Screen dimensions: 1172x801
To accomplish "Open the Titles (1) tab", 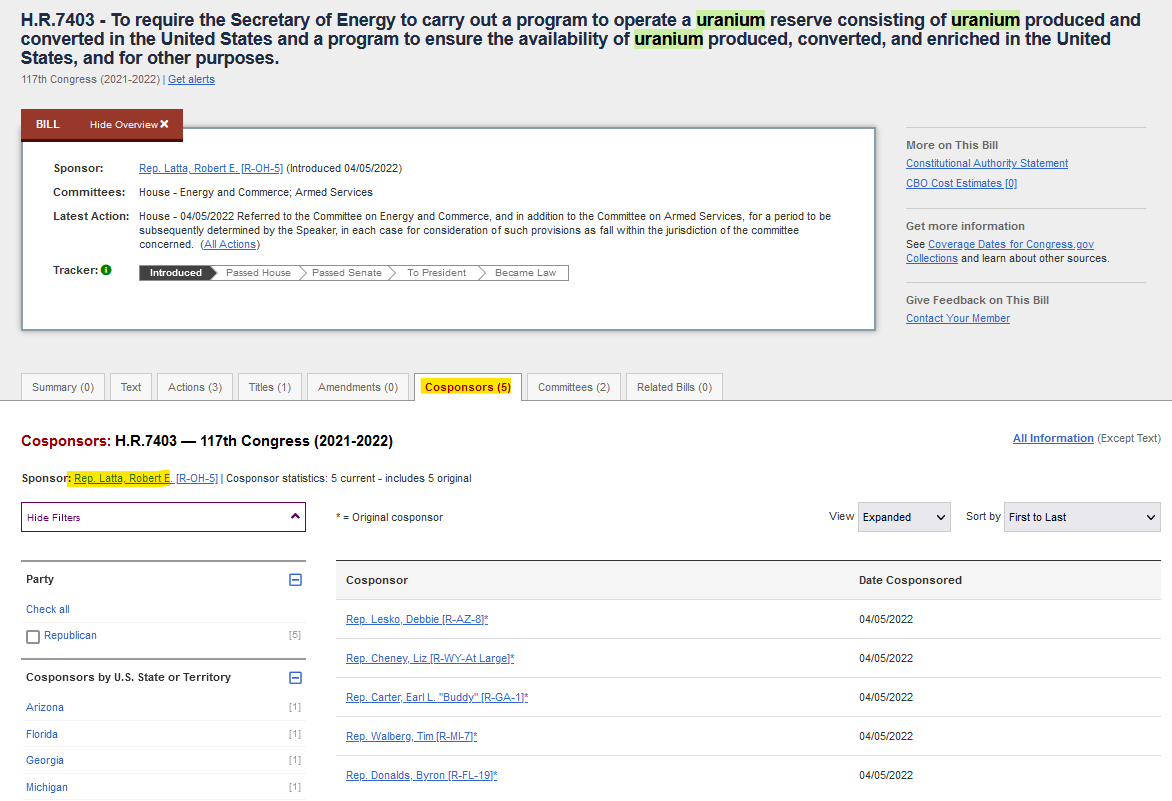I will [x=270, y=387].
